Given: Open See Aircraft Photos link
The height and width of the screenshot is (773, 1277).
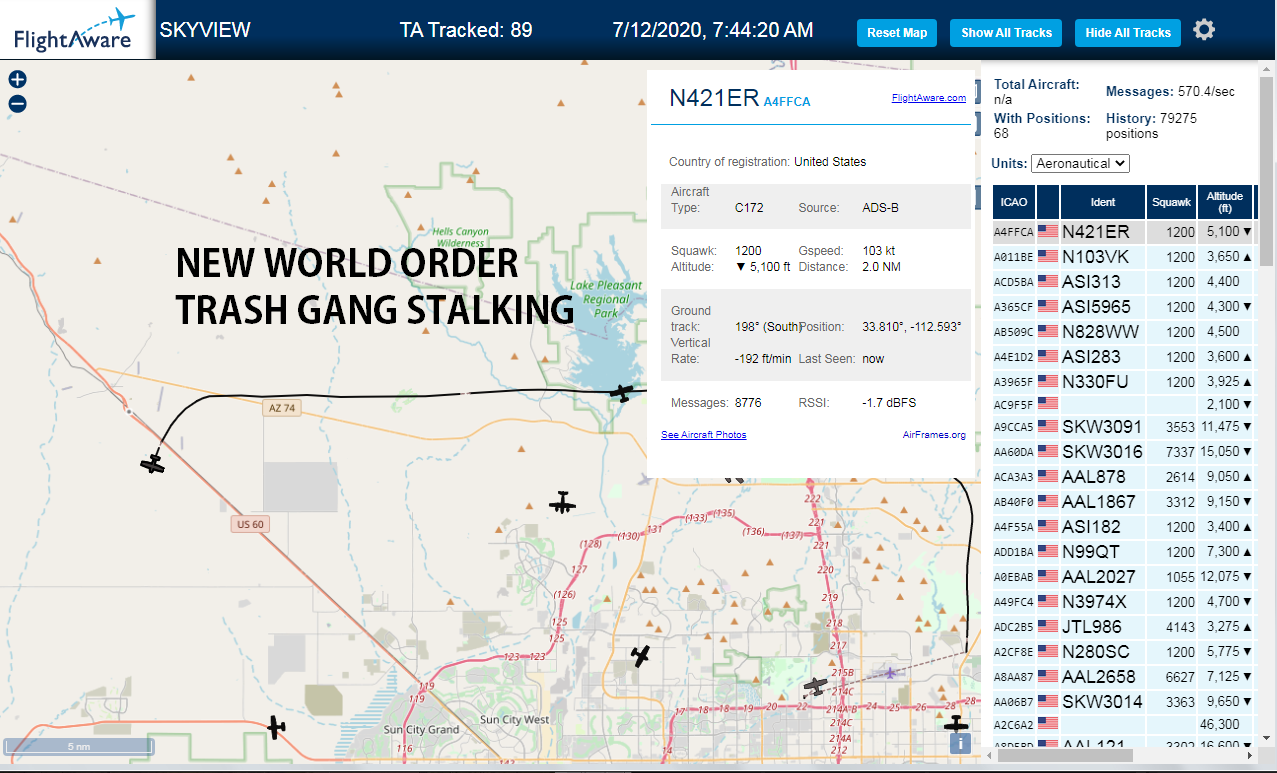Looking at the screenshot, I should coord(703,435).
